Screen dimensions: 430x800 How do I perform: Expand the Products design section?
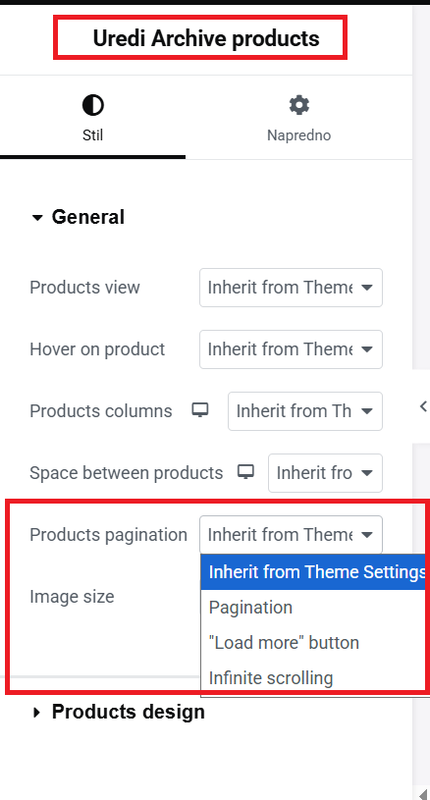point(118,712)
